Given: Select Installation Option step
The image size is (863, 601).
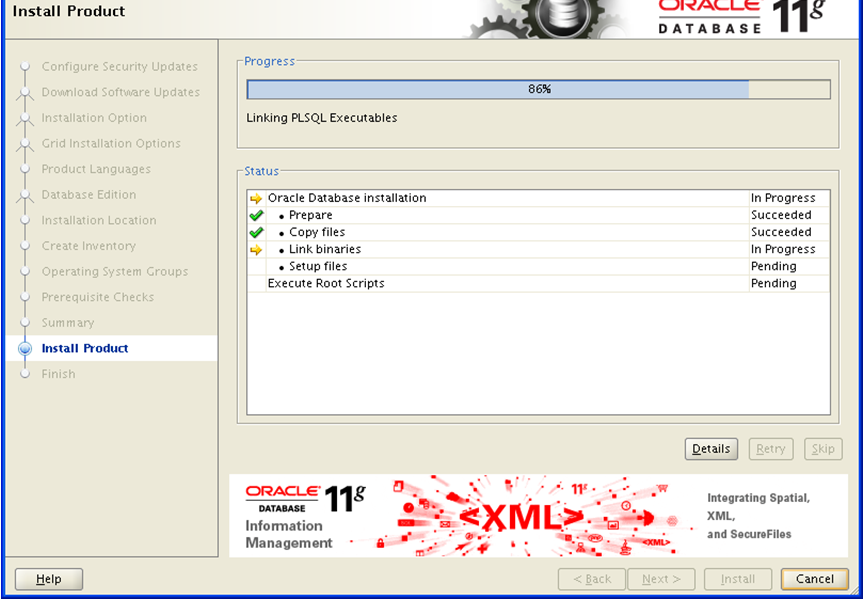Looking at the screenshot, I should (x=94, y=118).
